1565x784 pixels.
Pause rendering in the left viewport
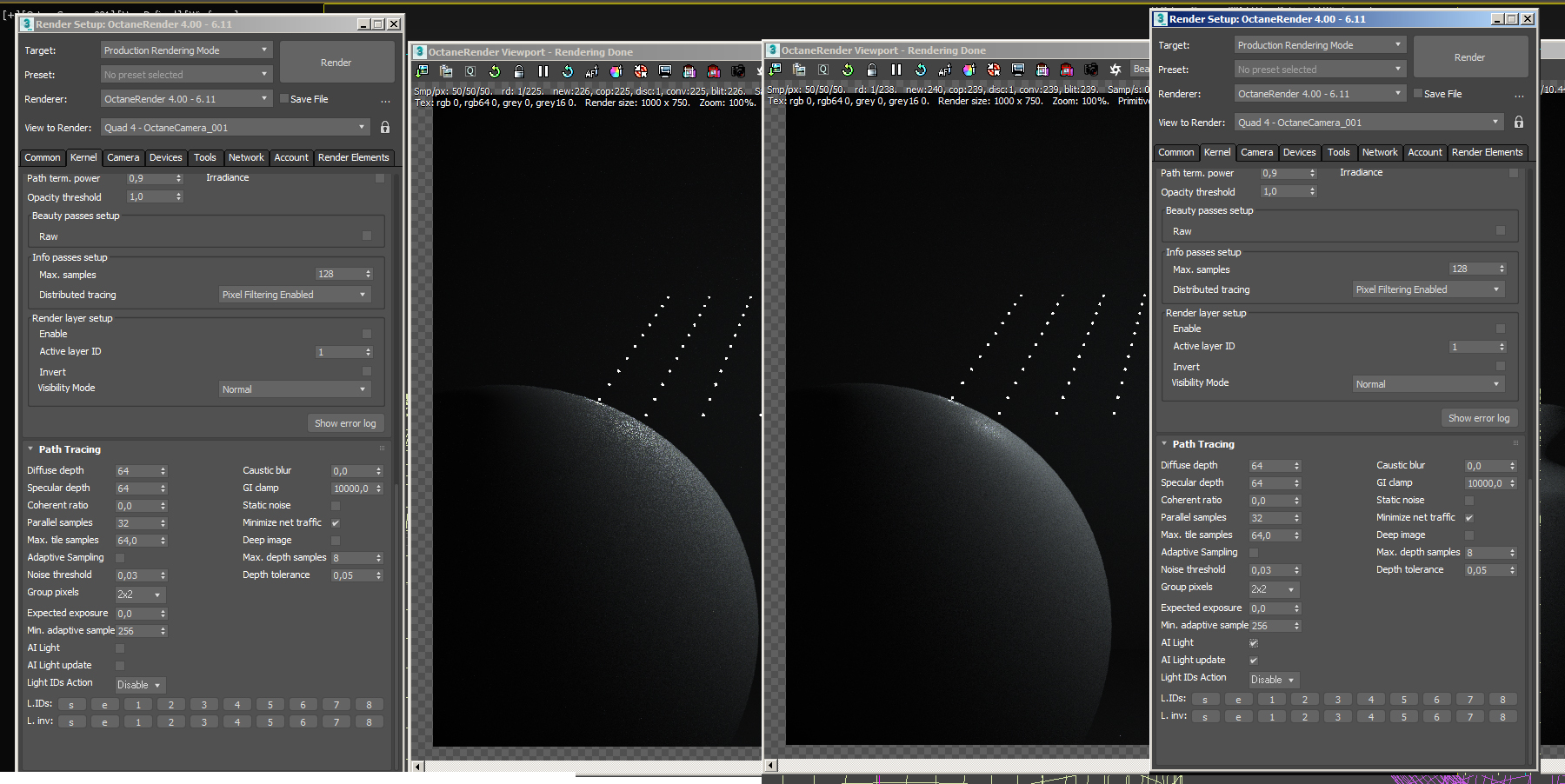point(543,71)
